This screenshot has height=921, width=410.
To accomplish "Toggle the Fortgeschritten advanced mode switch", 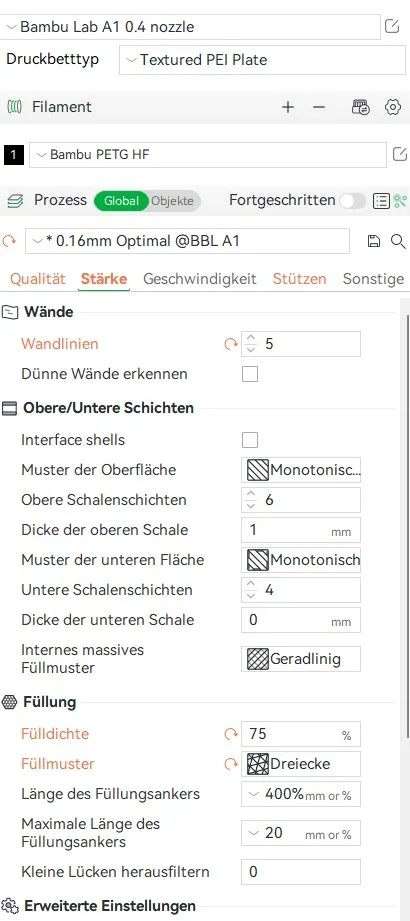I will click(352, 201).
